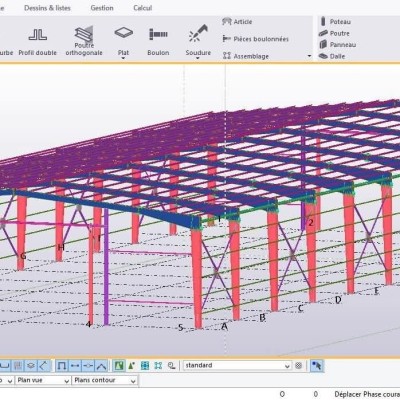Click grid label A in model view
Screen dimensions: 400x400
click(225, 326)
